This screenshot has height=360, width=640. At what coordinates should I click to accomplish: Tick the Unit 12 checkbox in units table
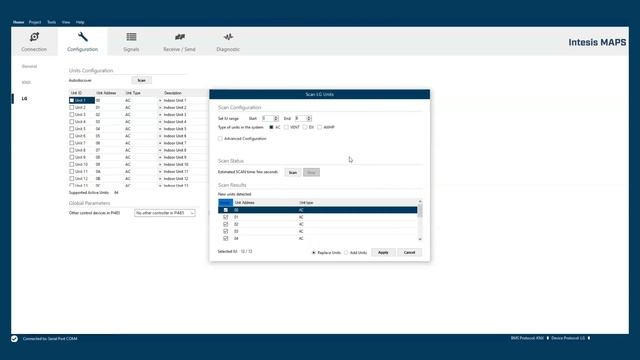(72, 178)
